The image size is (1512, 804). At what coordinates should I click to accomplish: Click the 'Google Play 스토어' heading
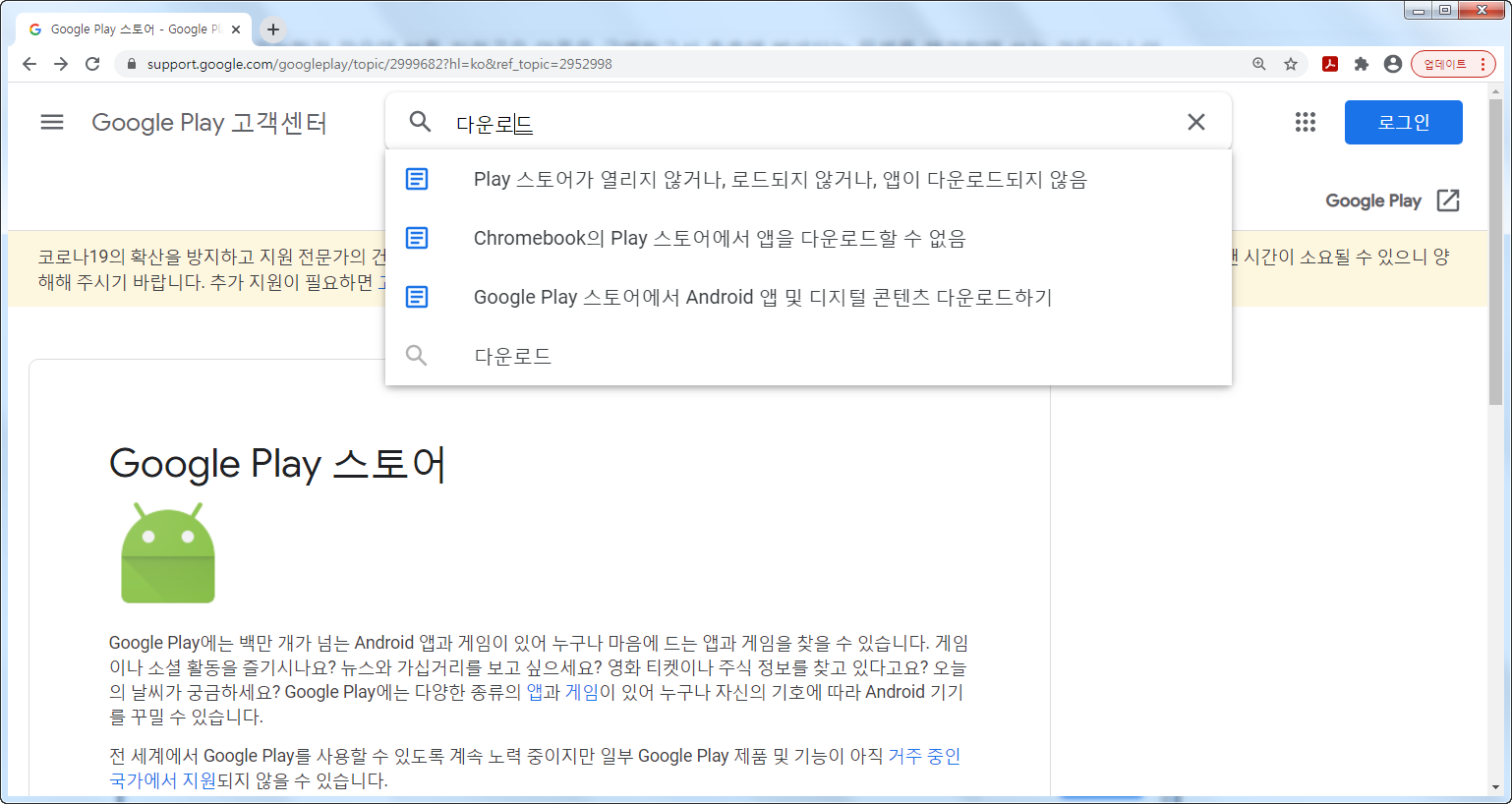tap(278, 464)
